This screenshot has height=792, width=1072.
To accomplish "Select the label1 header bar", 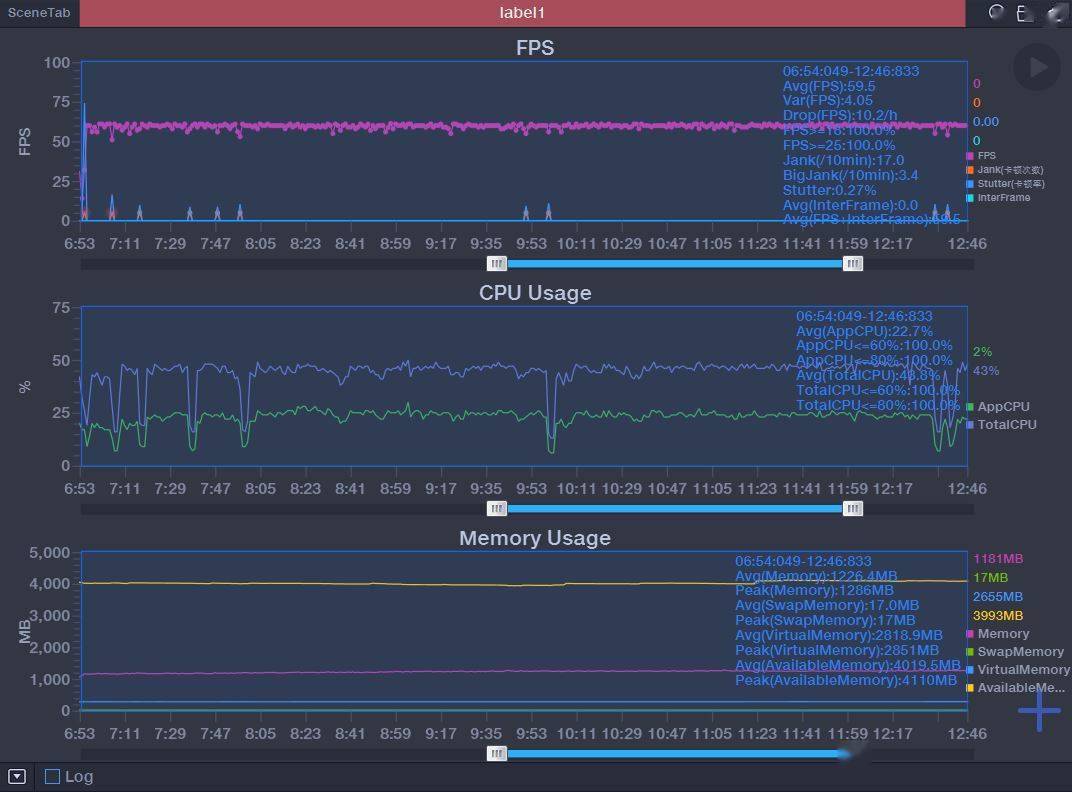I will pyautogui.click(x=522, y=13).
